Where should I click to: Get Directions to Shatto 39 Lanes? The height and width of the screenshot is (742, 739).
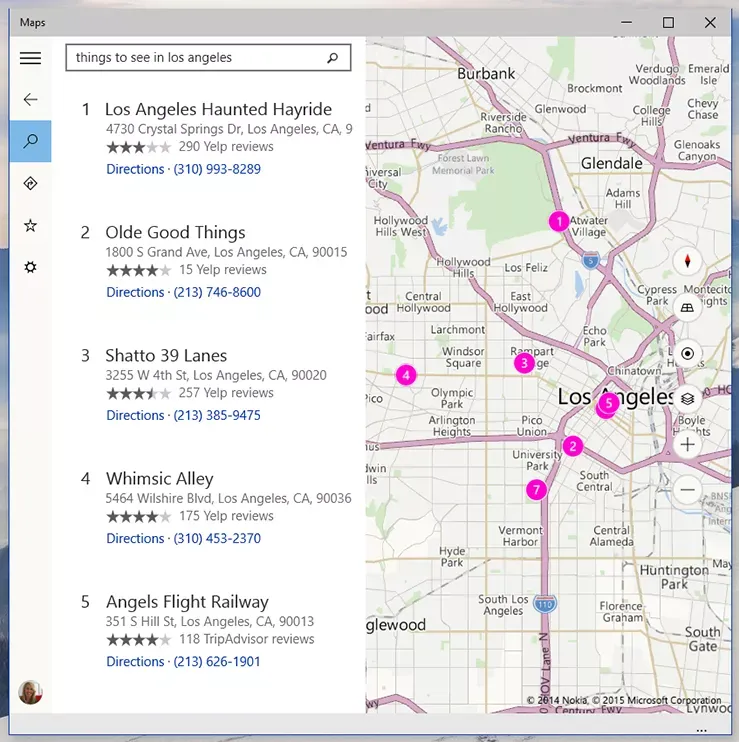coord(135,415)
